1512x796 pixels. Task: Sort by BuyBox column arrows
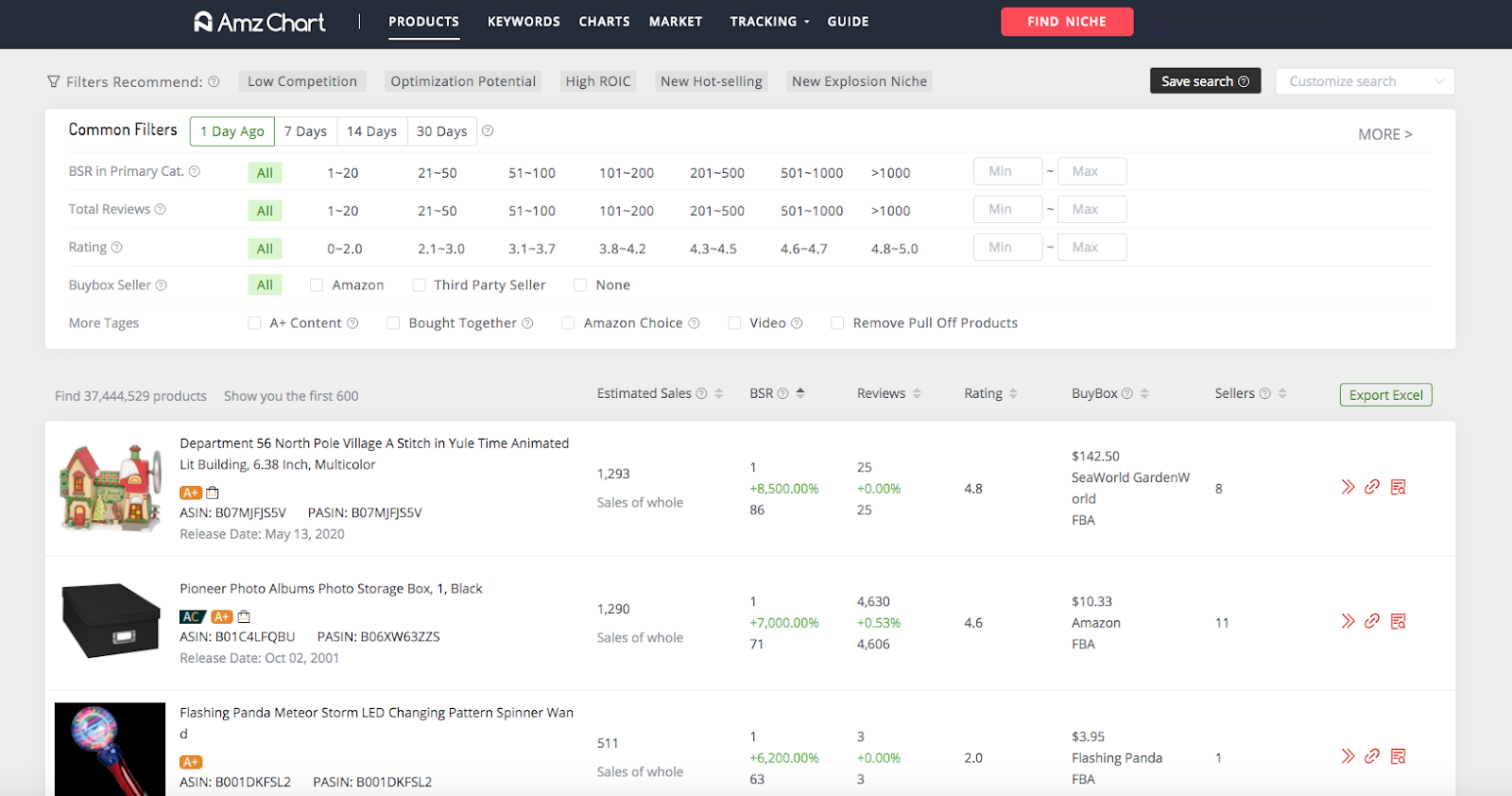click(1144, 393)
